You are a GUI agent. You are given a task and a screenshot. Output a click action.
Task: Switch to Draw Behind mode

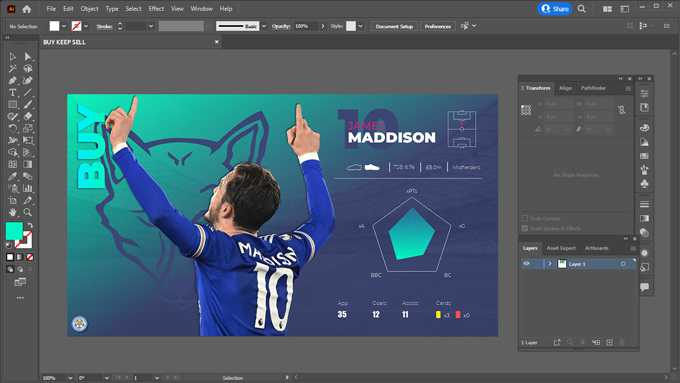pyautogui.click(x=20, y=269)
